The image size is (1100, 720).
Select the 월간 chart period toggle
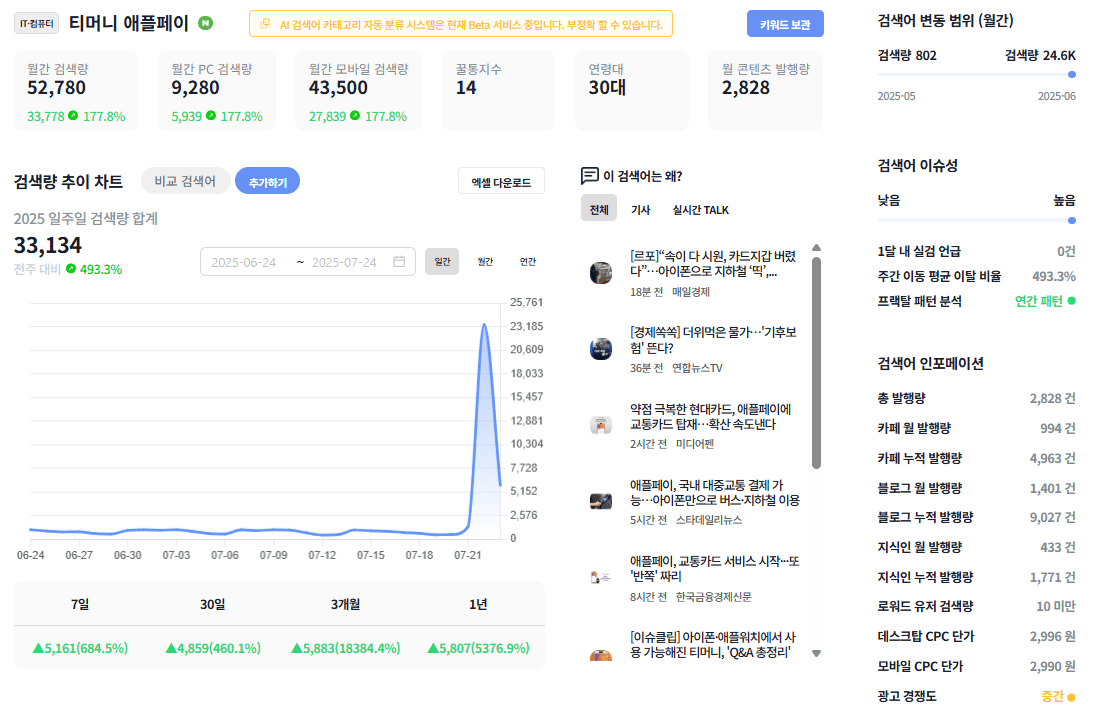point(485,262)
